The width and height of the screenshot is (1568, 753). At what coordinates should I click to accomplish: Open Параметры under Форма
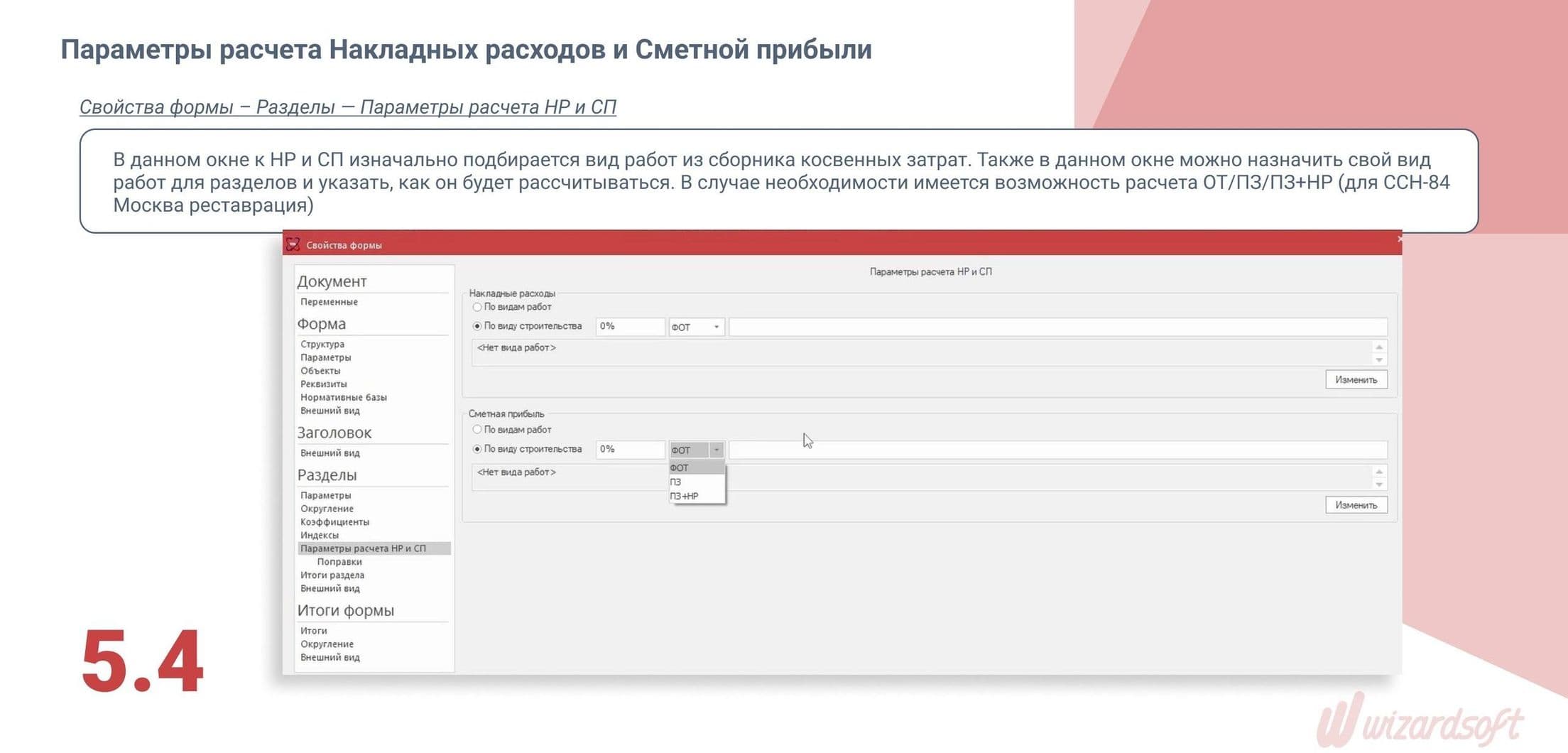325,357
